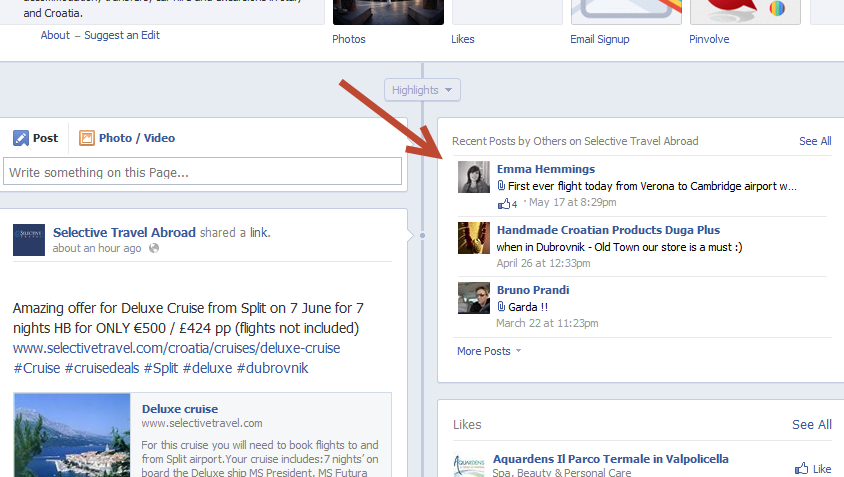The image size is (844, 477).
Task: Click the Like button for Aquardens
Action: 813,468
